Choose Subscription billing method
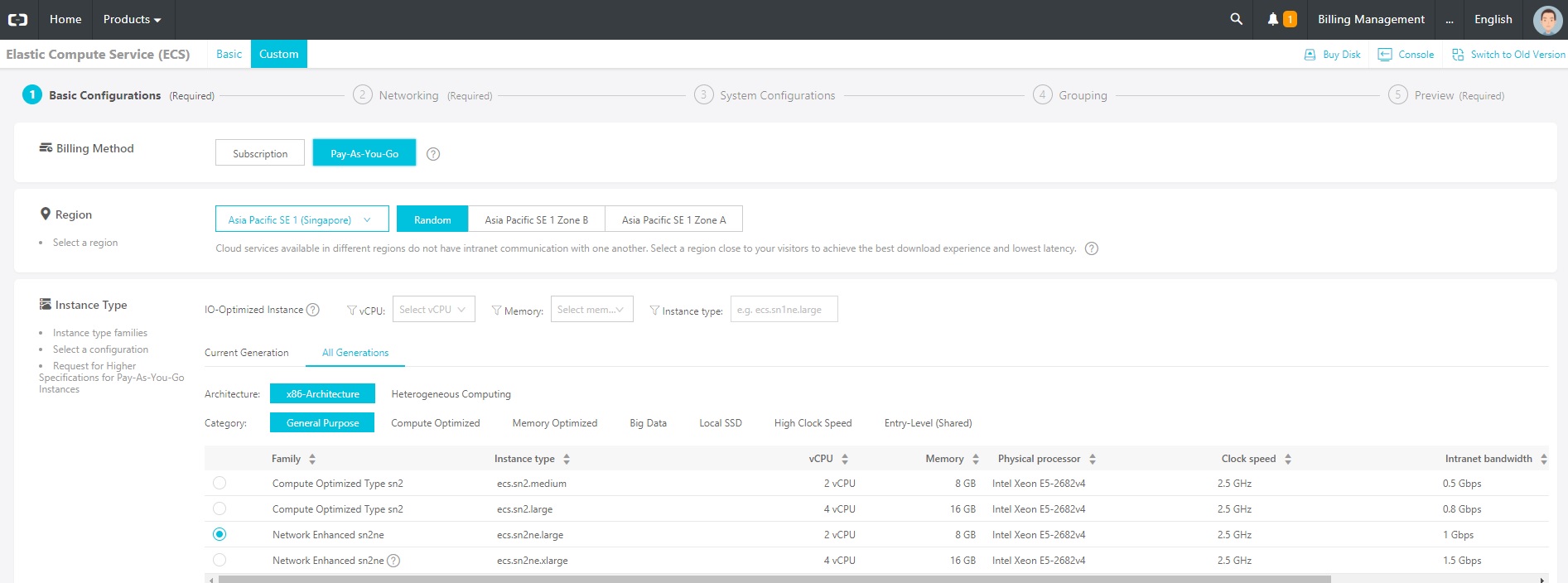The width and height of the screenshot is (1568, 583). click(260, 153)
